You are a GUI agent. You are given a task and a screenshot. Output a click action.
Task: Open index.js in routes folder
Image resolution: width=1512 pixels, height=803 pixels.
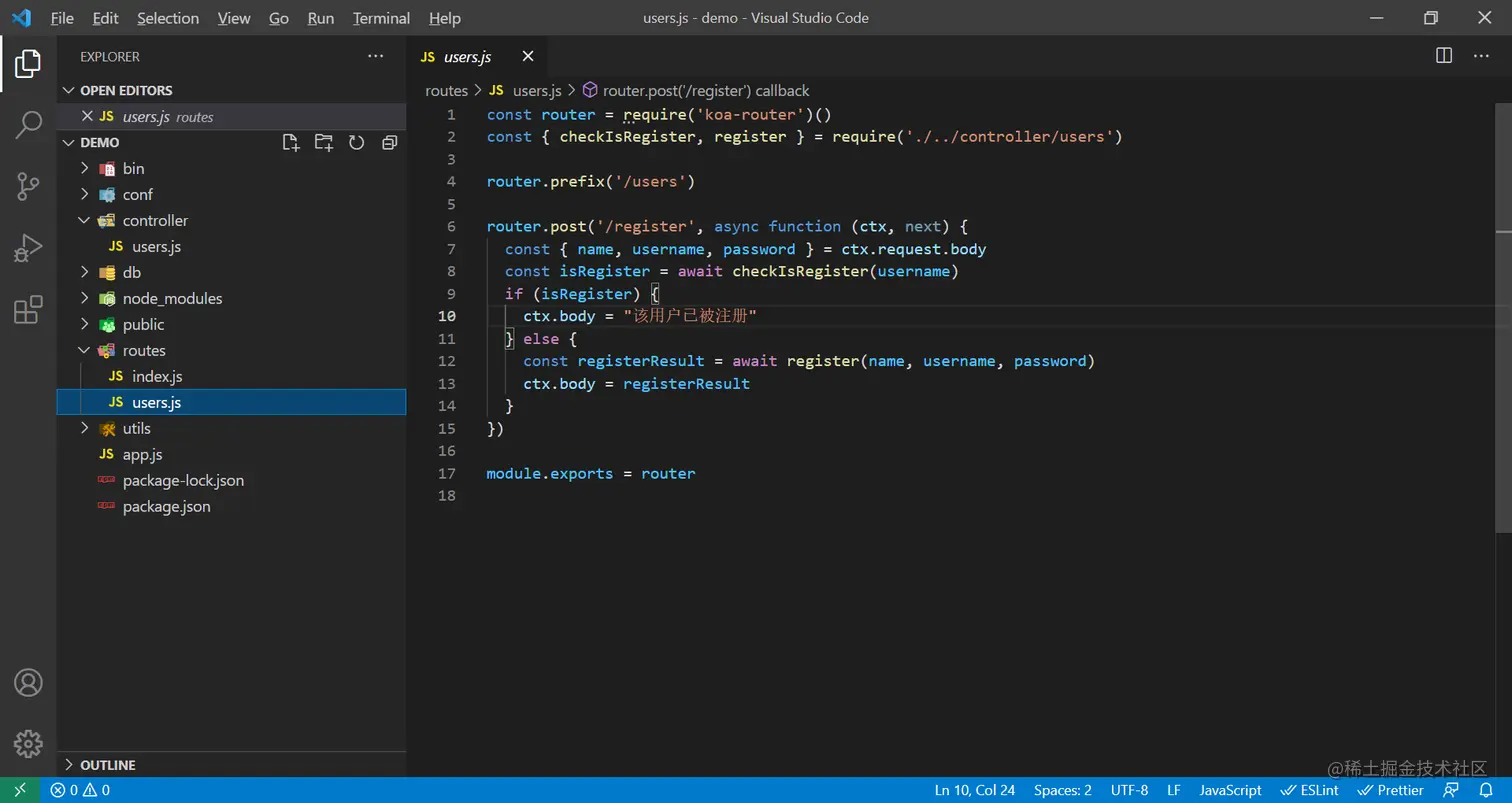231,377
